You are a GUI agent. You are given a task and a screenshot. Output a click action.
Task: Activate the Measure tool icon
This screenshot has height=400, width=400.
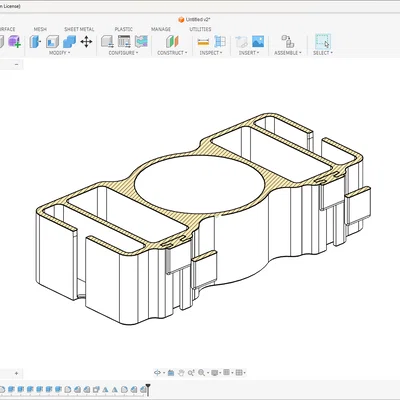tap(203, 42)
